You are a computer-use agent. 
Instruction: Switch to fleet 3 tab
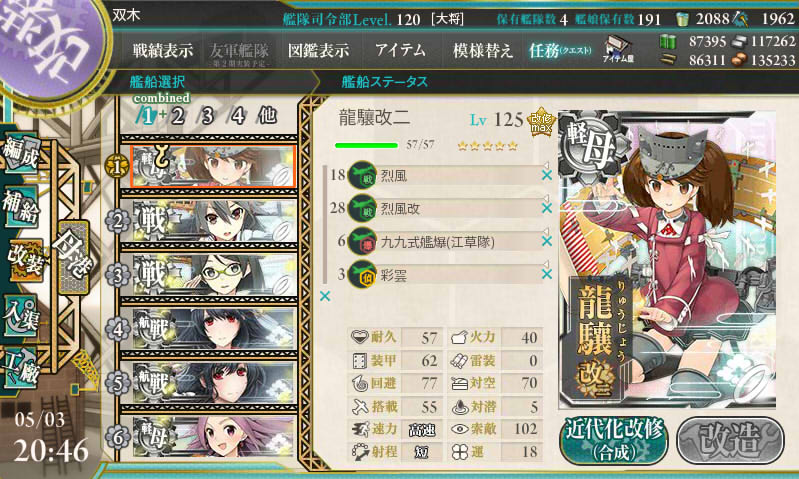coord(206,116)
